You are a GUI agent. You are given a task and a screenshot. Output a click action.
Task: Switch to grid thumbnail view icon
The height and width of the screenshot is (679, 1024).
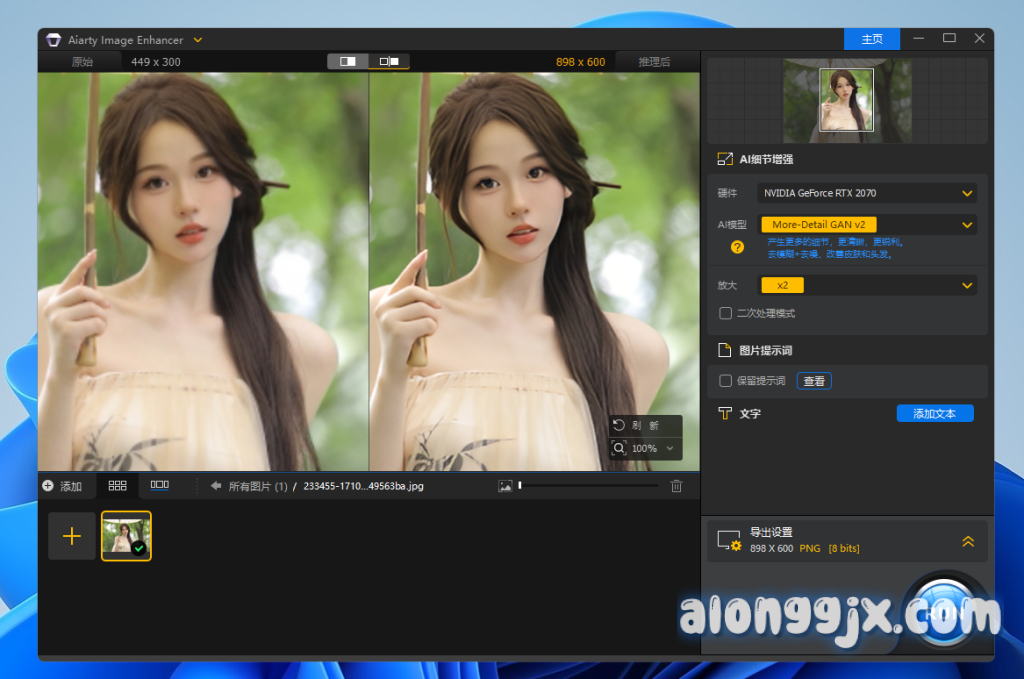coord(117,486)
